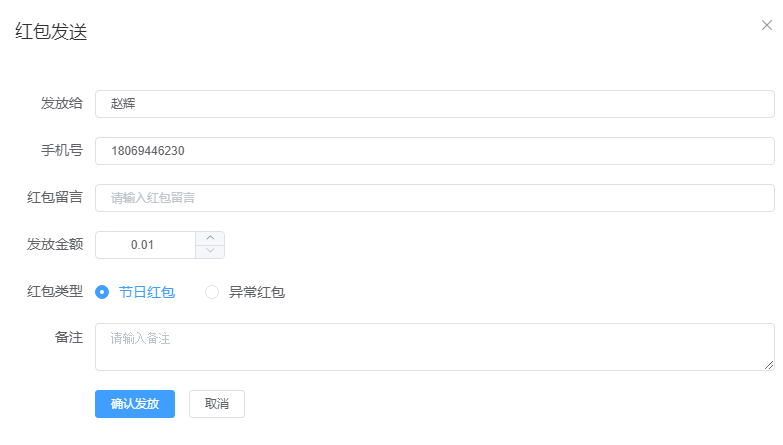Click the 手机号 field label
The image size is (783, 445).
62,151
